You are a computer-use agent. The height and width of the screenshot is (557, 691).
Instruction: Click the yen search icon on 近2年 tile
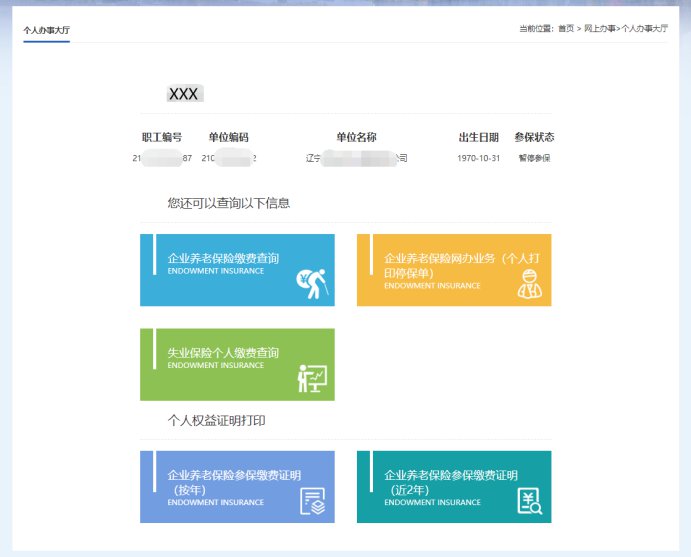529,501
